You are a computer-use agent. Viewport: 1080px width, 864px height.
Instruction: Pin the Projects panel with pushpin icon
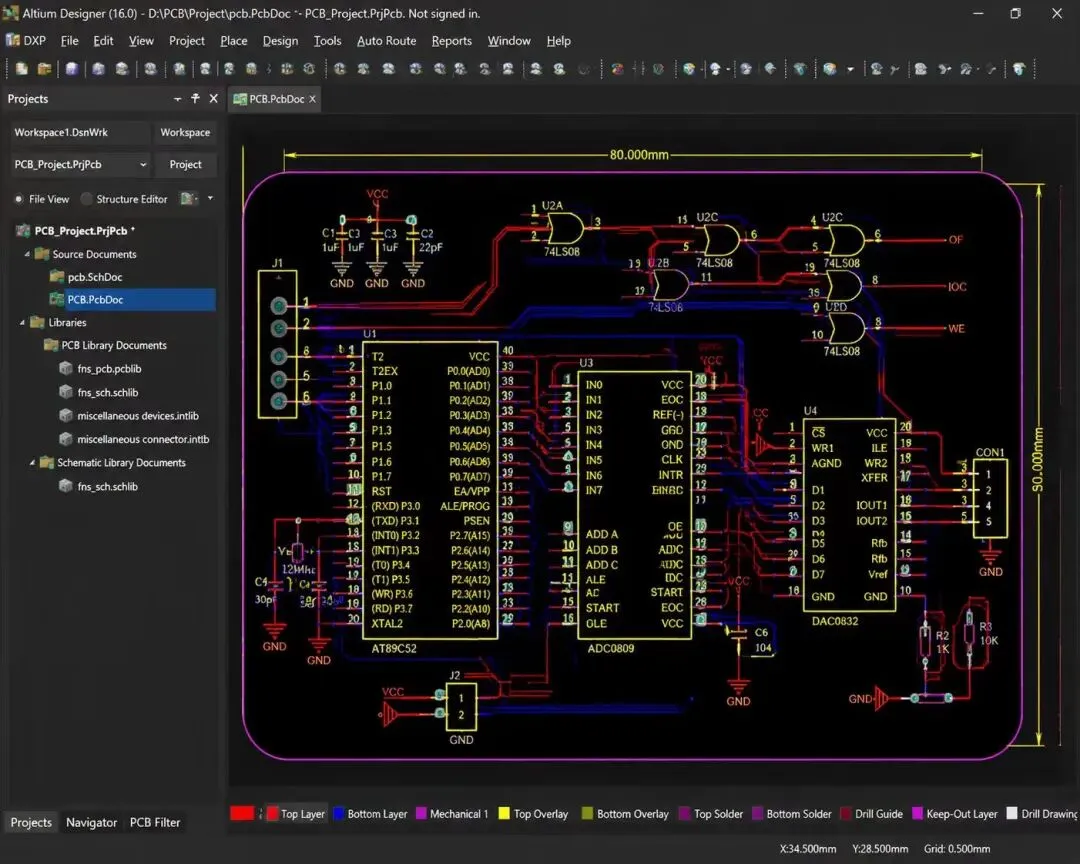click(x=195, y=99)
